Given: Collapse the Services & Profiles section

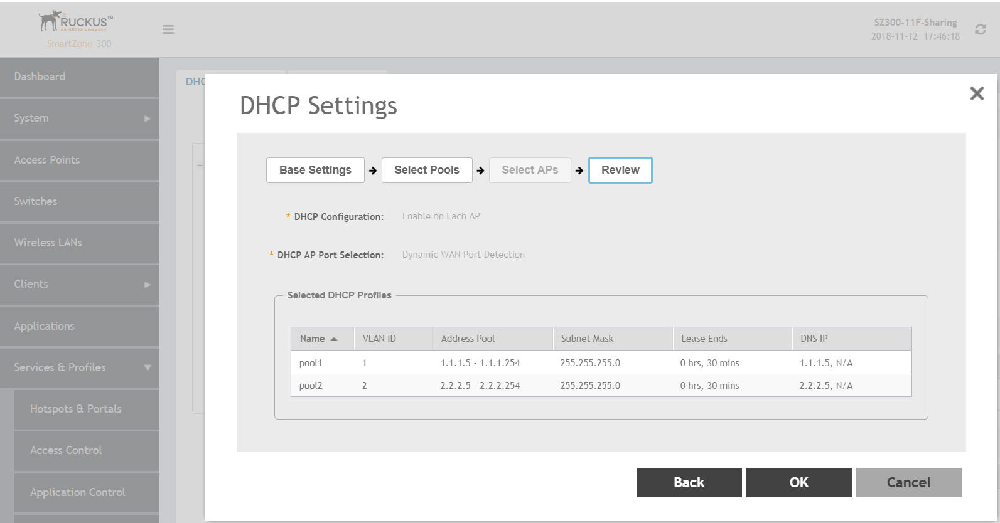Looking at the screenshot, I should tap(147, 368).
